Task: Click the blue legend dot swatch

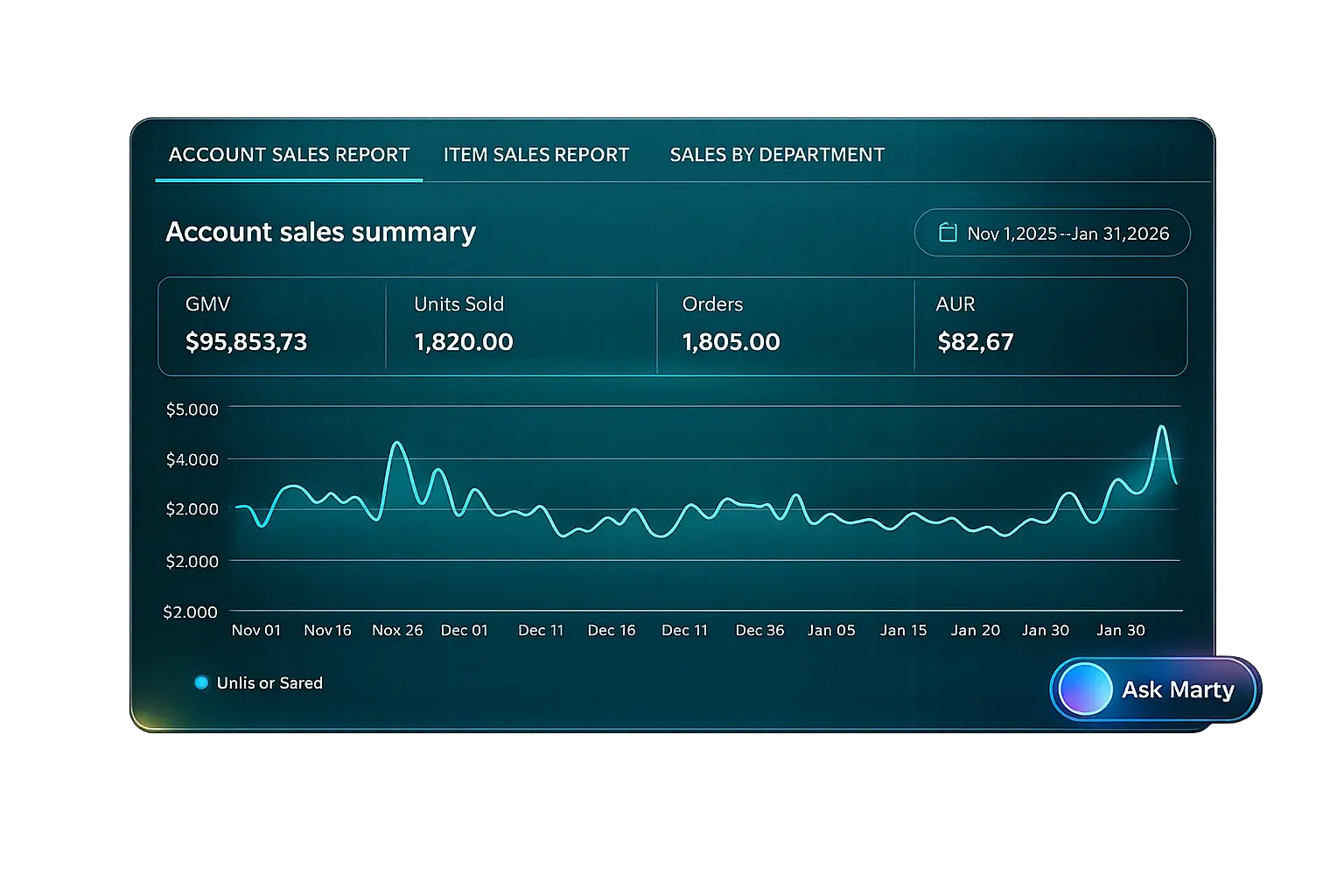Action: coord(201,682)
